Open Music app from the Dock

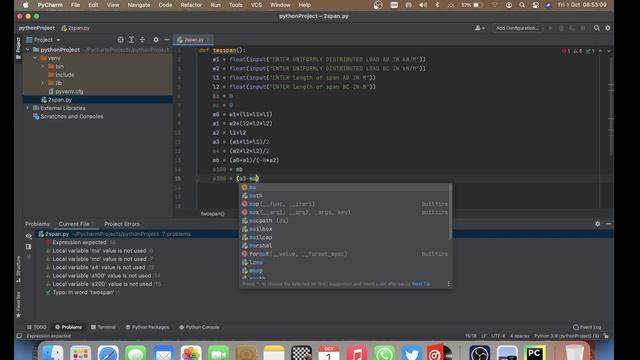(357, 353)
